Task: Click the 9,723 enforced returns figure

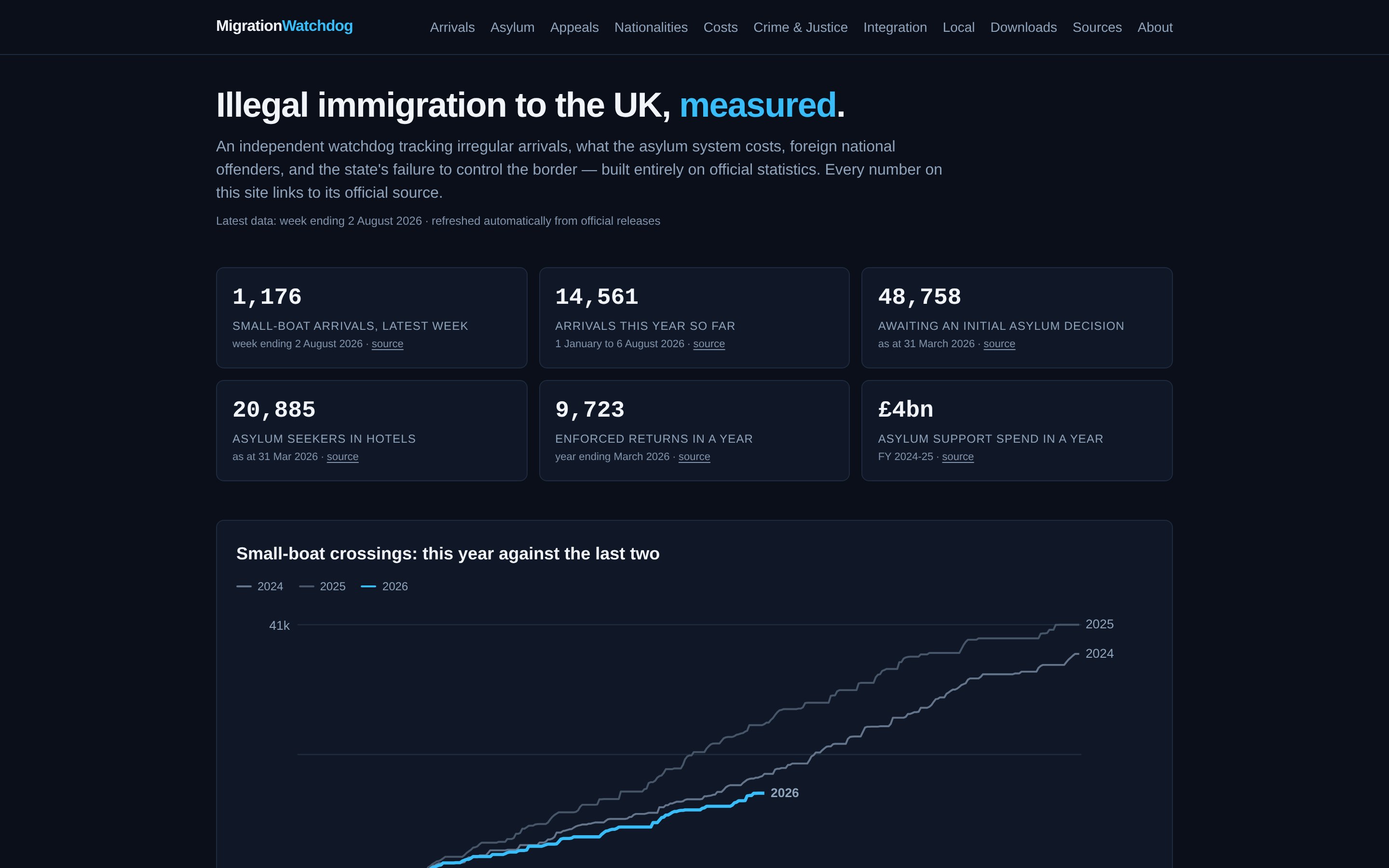Action: pyautogui.click(x=589, y=410)
